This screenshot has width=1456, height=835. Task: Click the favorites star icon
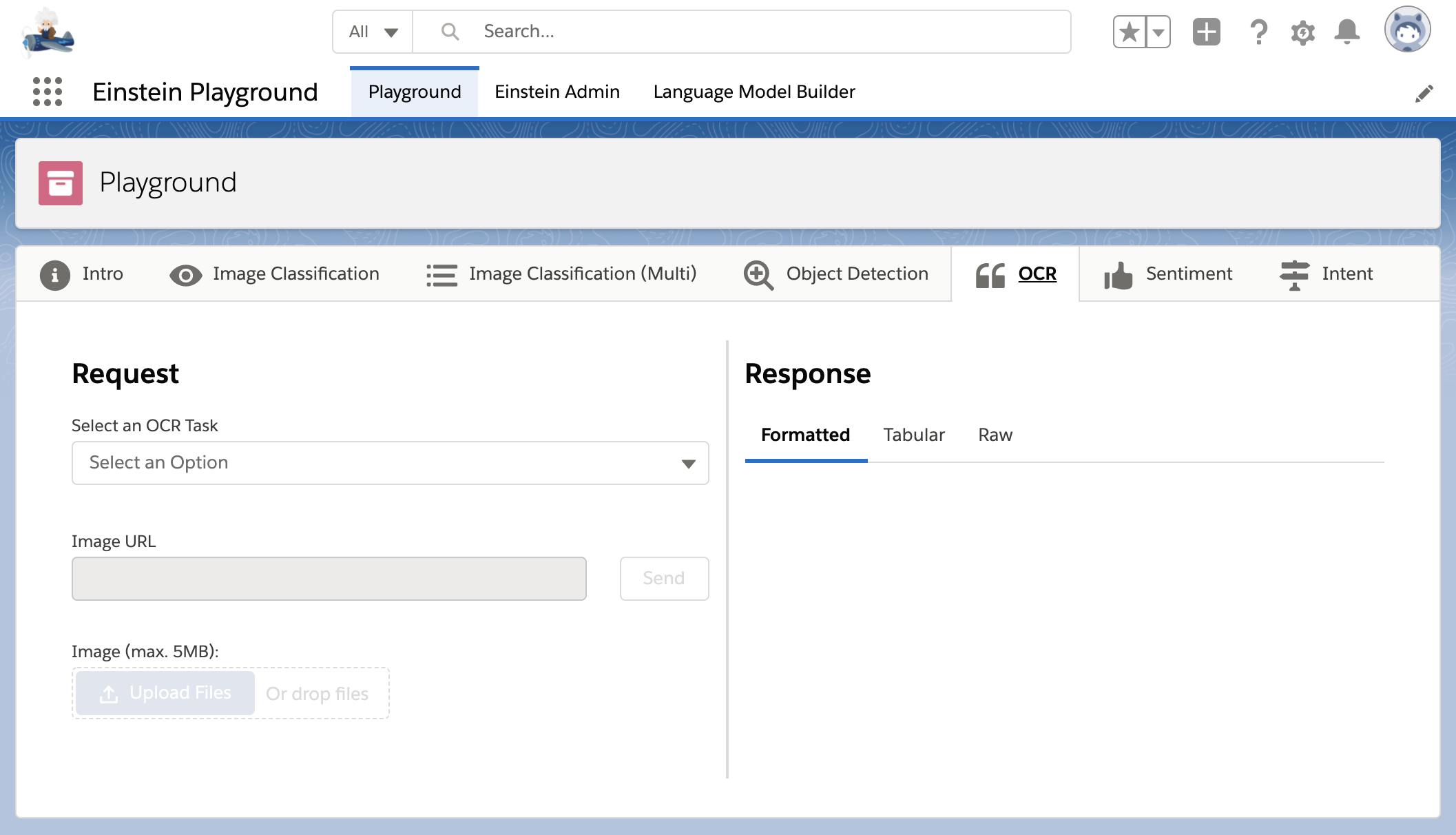click(1130, 32)
